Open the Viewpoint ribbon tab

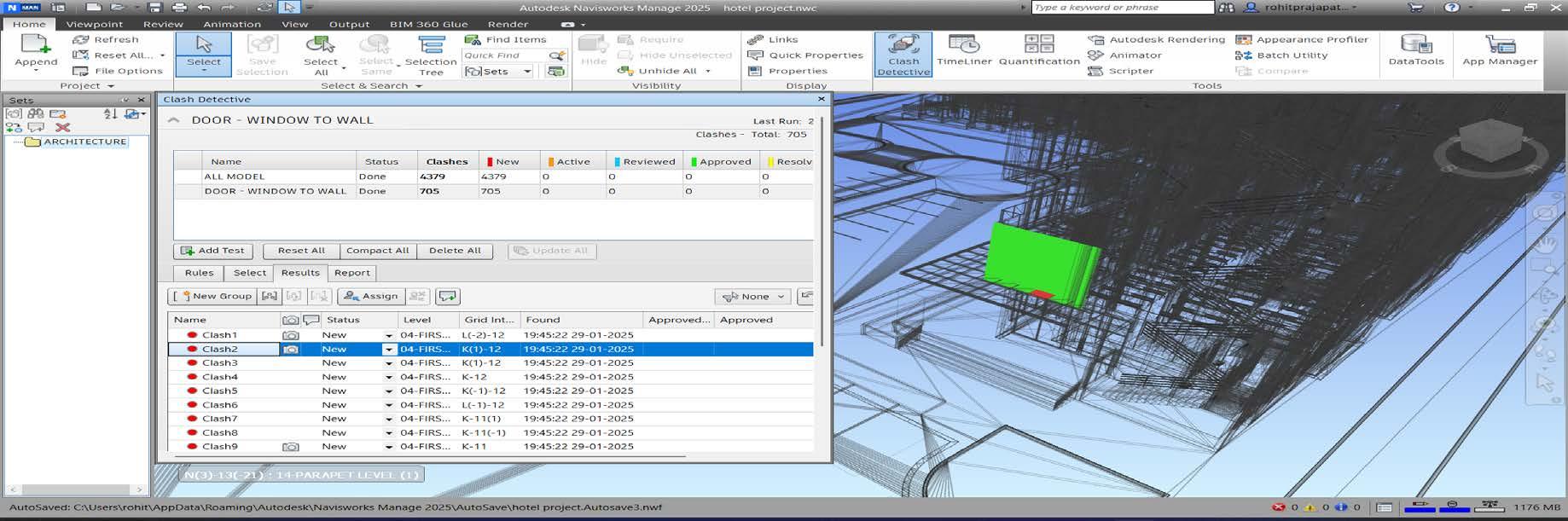[95, 24]
